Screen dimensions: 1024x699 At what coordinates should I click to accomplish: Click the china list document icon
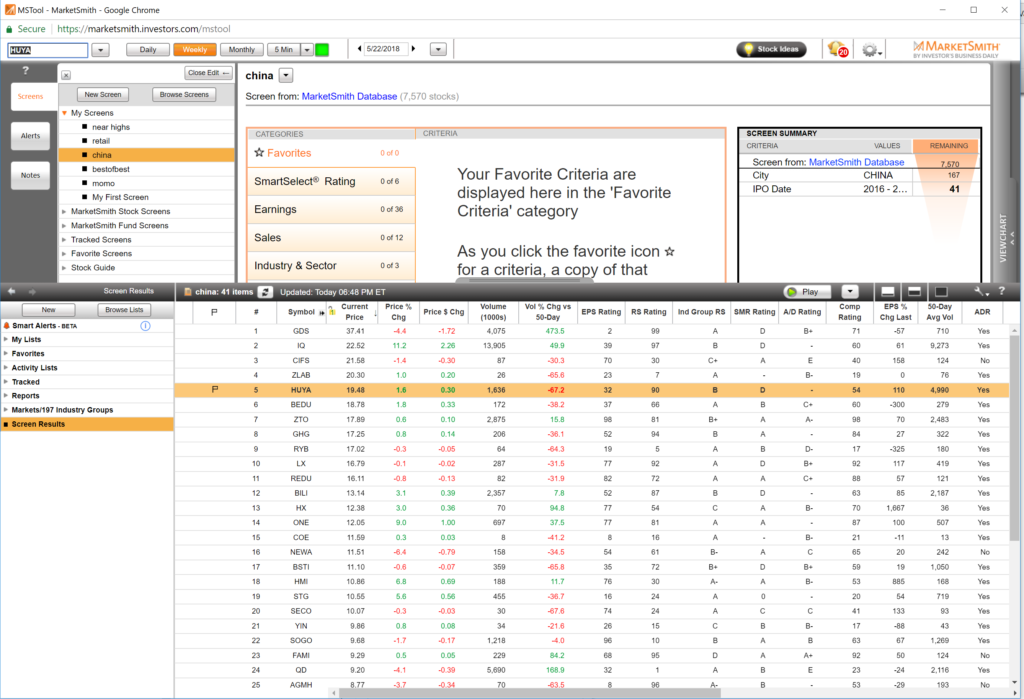pos(188,292)
